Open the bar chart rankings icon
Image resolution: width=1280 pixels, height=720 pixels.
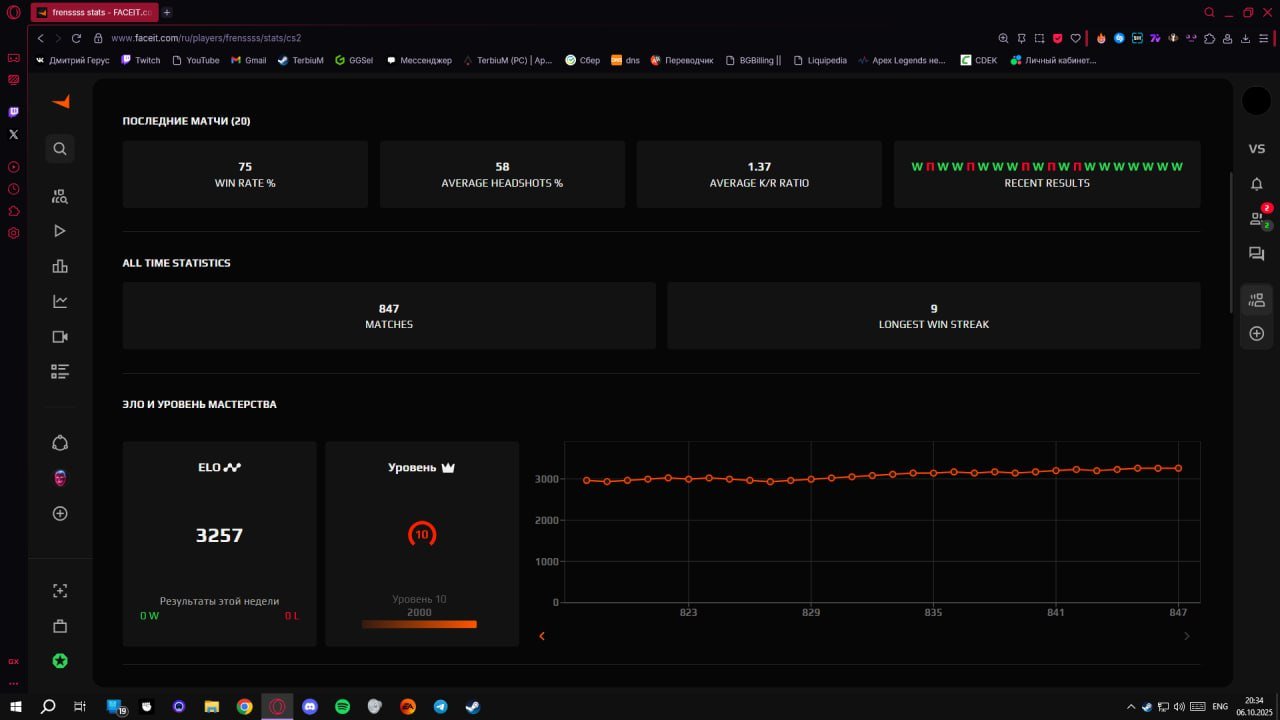[x=60, y=266]
